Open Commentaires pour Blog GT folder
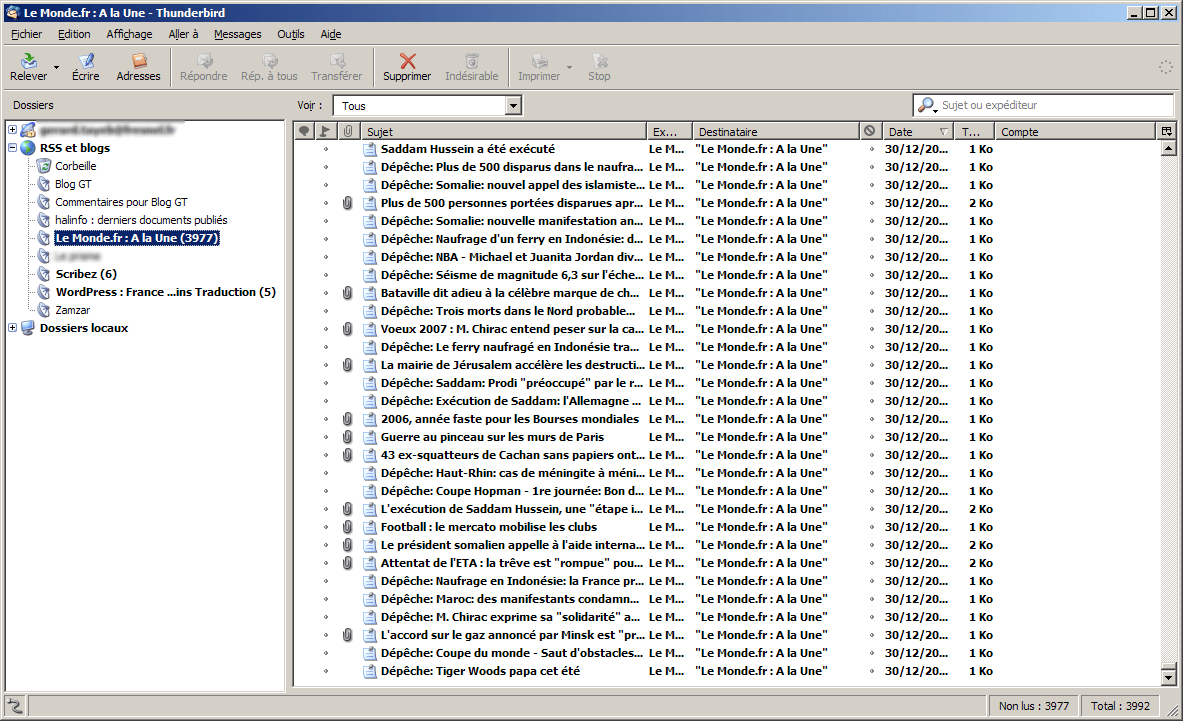This screenshot has height=721, width=1183. 121,202
